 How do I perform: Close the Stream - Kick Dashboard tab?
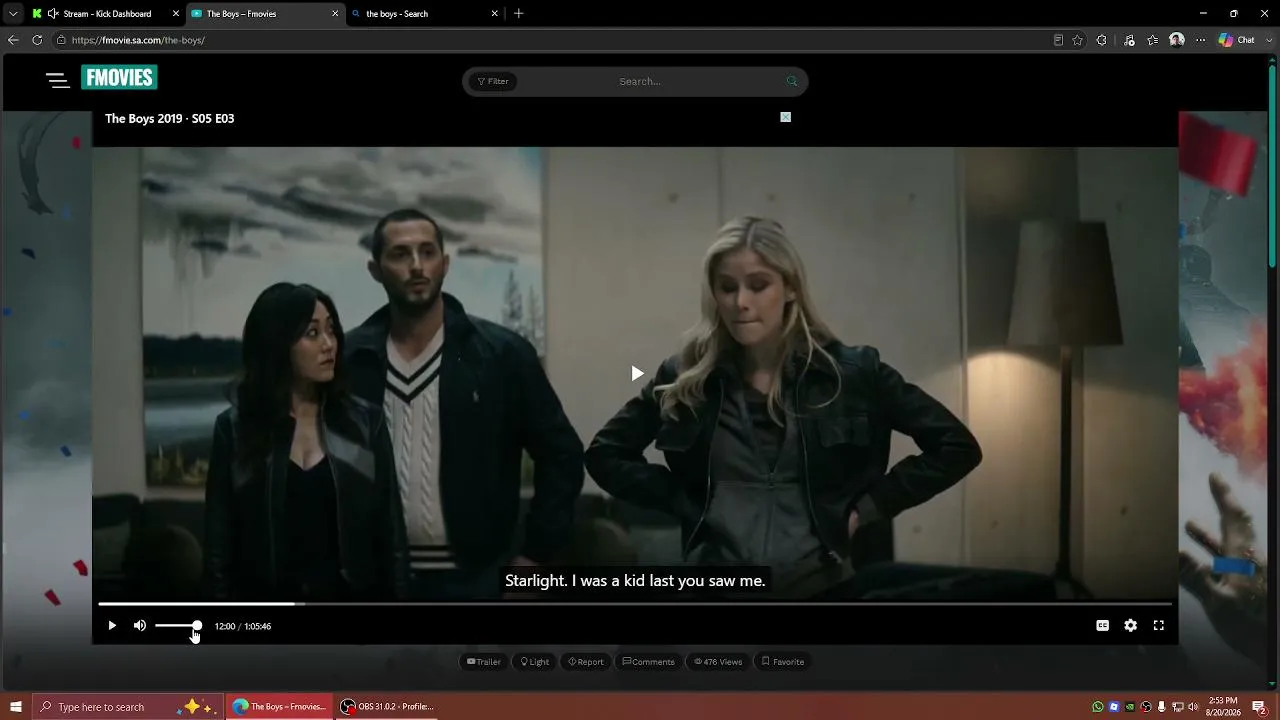(x=176, y=14)
